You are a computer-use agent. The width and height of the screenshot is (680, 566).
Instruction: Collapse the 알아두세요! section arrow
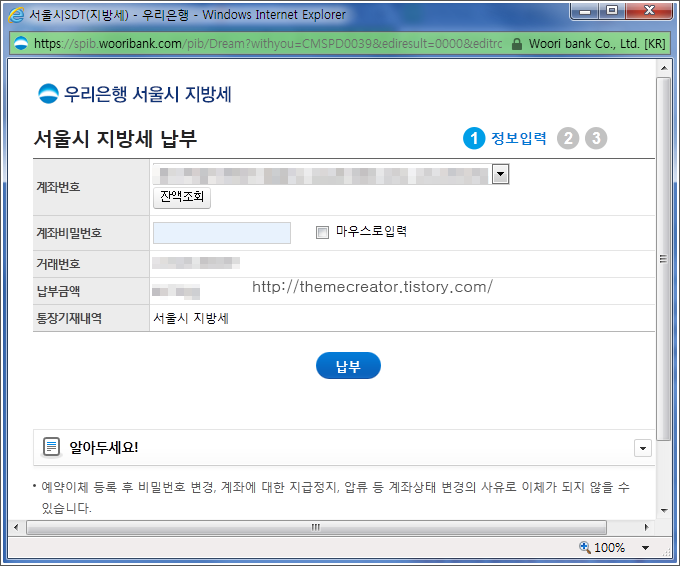click(643, 448)
